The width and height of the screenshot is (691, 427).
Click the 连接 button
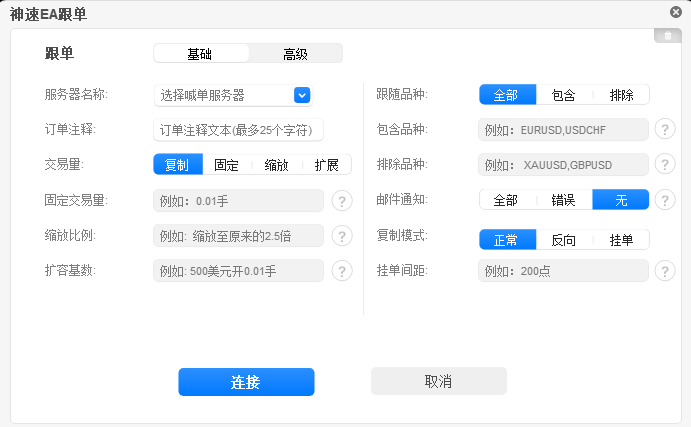click(x=246, y=382)
